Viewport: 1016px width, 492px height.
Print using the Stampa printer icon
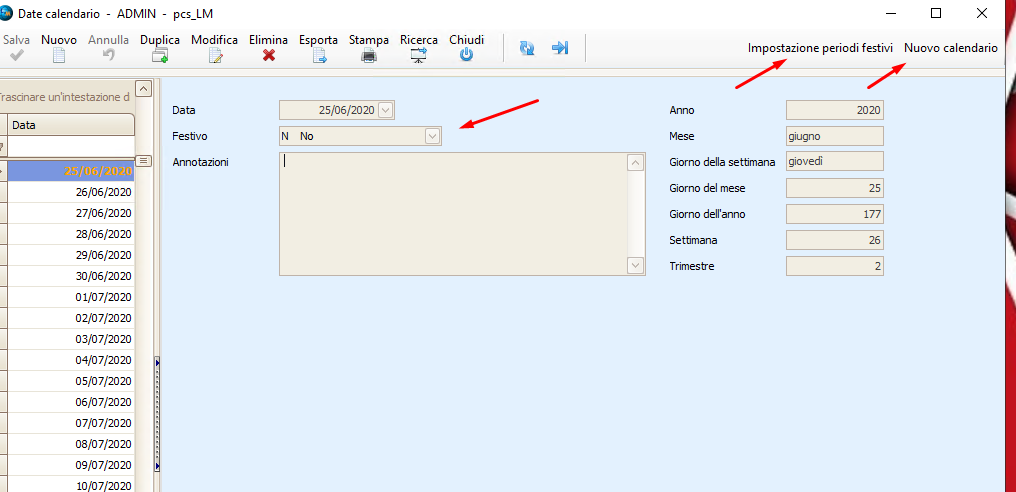369,56
